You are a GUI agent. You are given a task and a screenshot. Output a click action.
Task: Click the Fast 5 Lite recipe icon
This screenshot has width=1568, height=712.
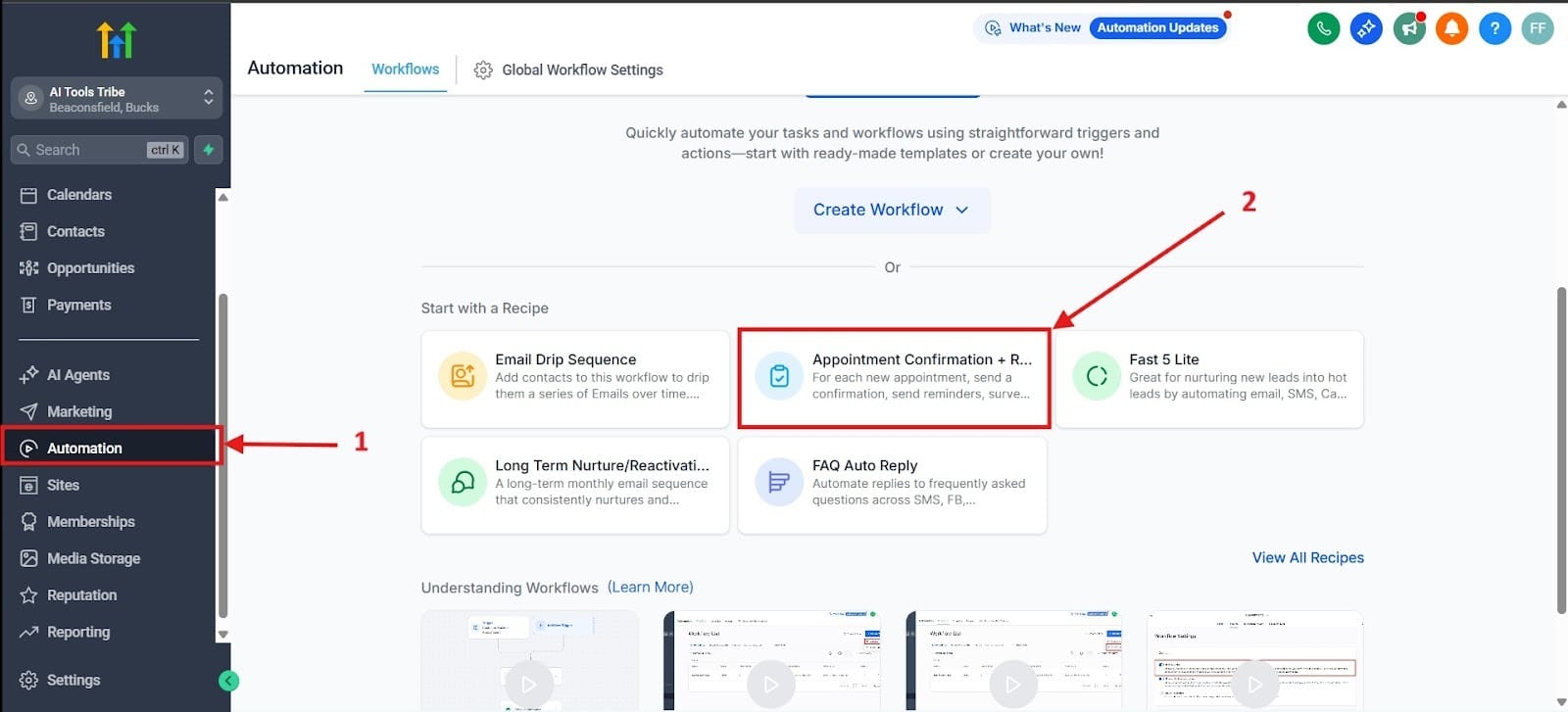pyautogui.click(x=1097, y=376)
